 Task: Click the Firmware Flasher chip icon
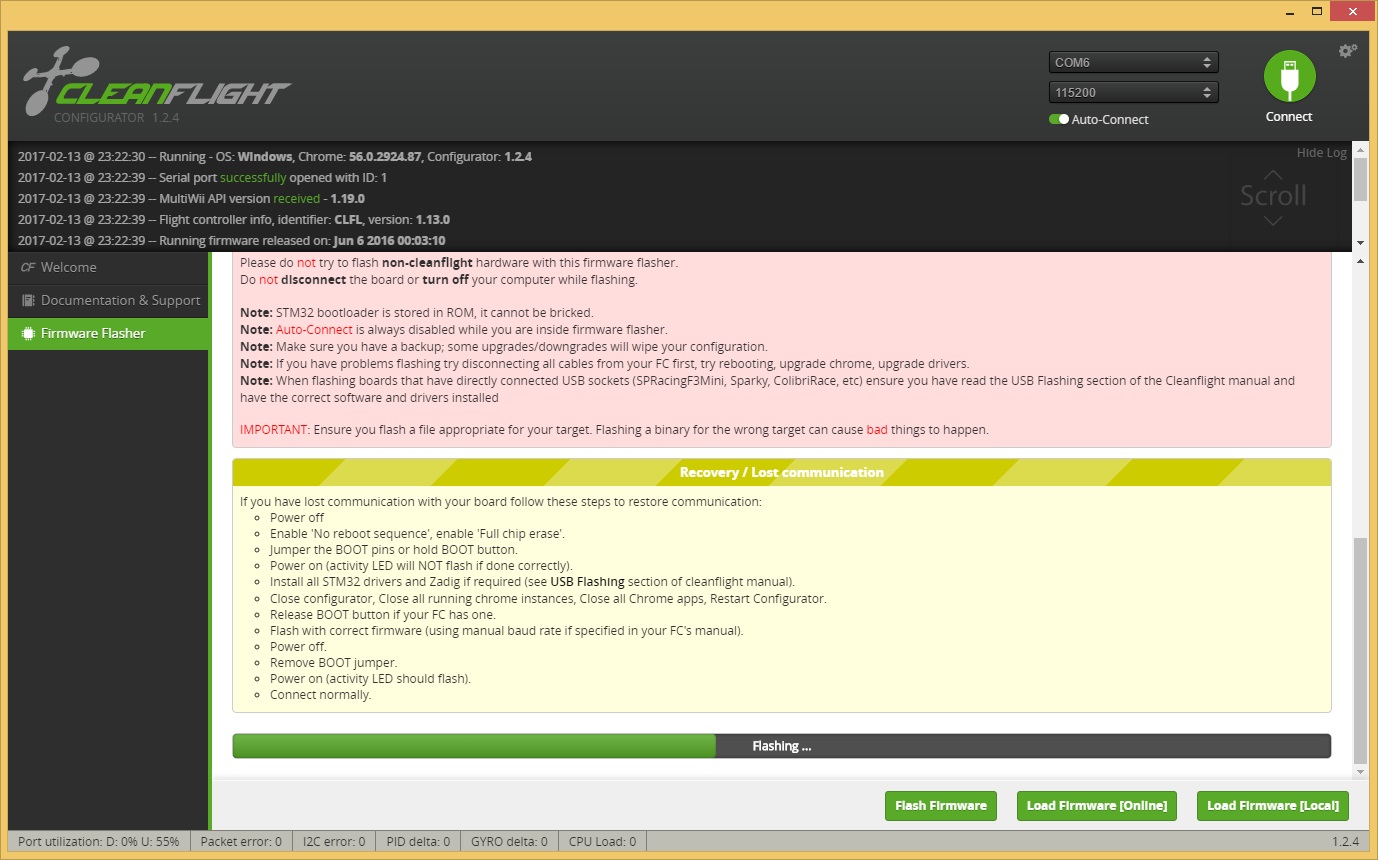coord(28,333)
